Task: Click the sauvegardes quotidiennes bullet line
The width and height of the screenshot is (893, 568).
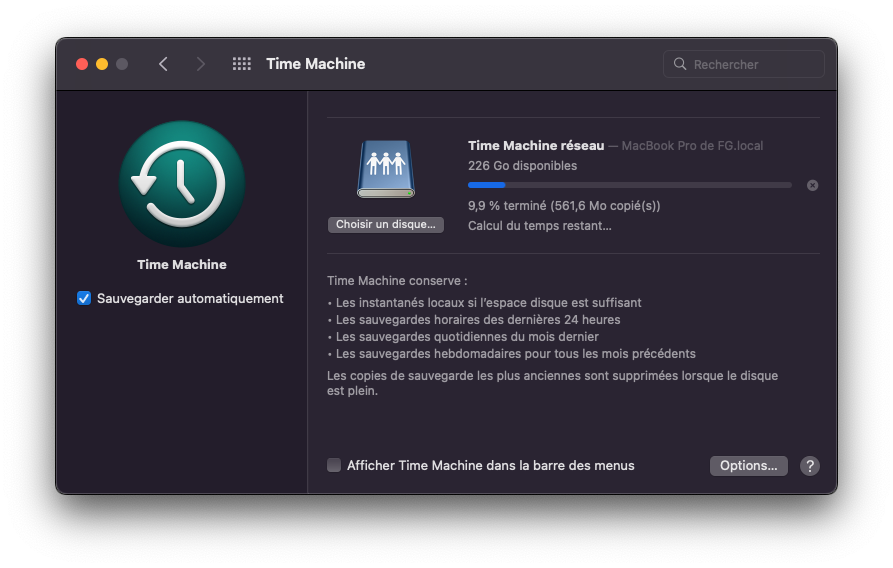Action: (x=463, y=337)
